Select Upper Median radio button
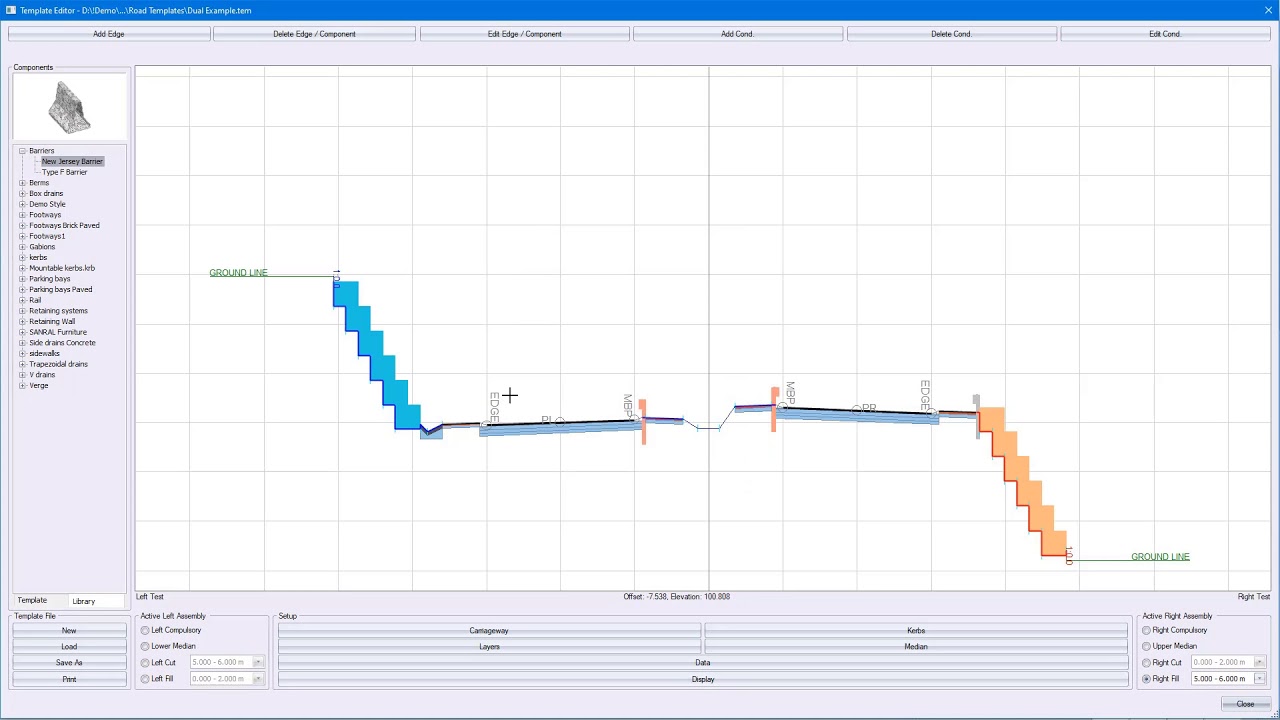 tap(1147, 647)
